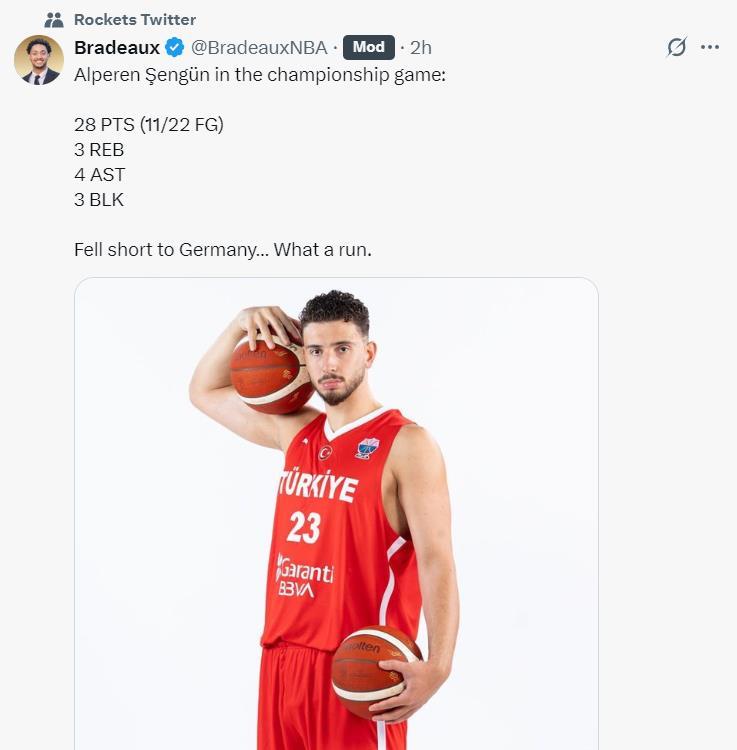Click the basketball held near player's head
Viewport: 737px width, 750px height.
click(271, 374)
